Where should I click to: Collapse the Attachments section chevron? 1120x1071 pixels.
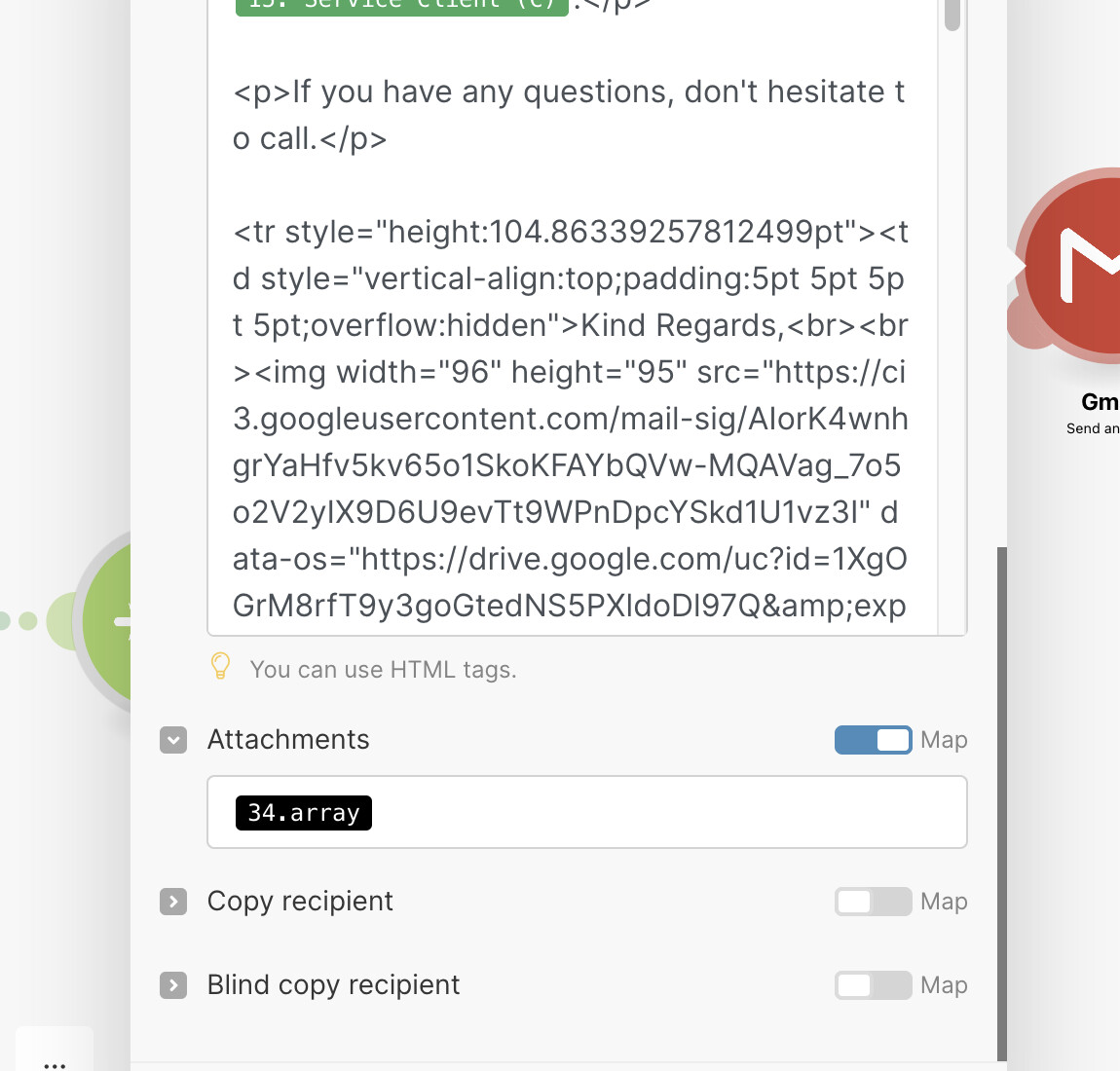[173, 740]
